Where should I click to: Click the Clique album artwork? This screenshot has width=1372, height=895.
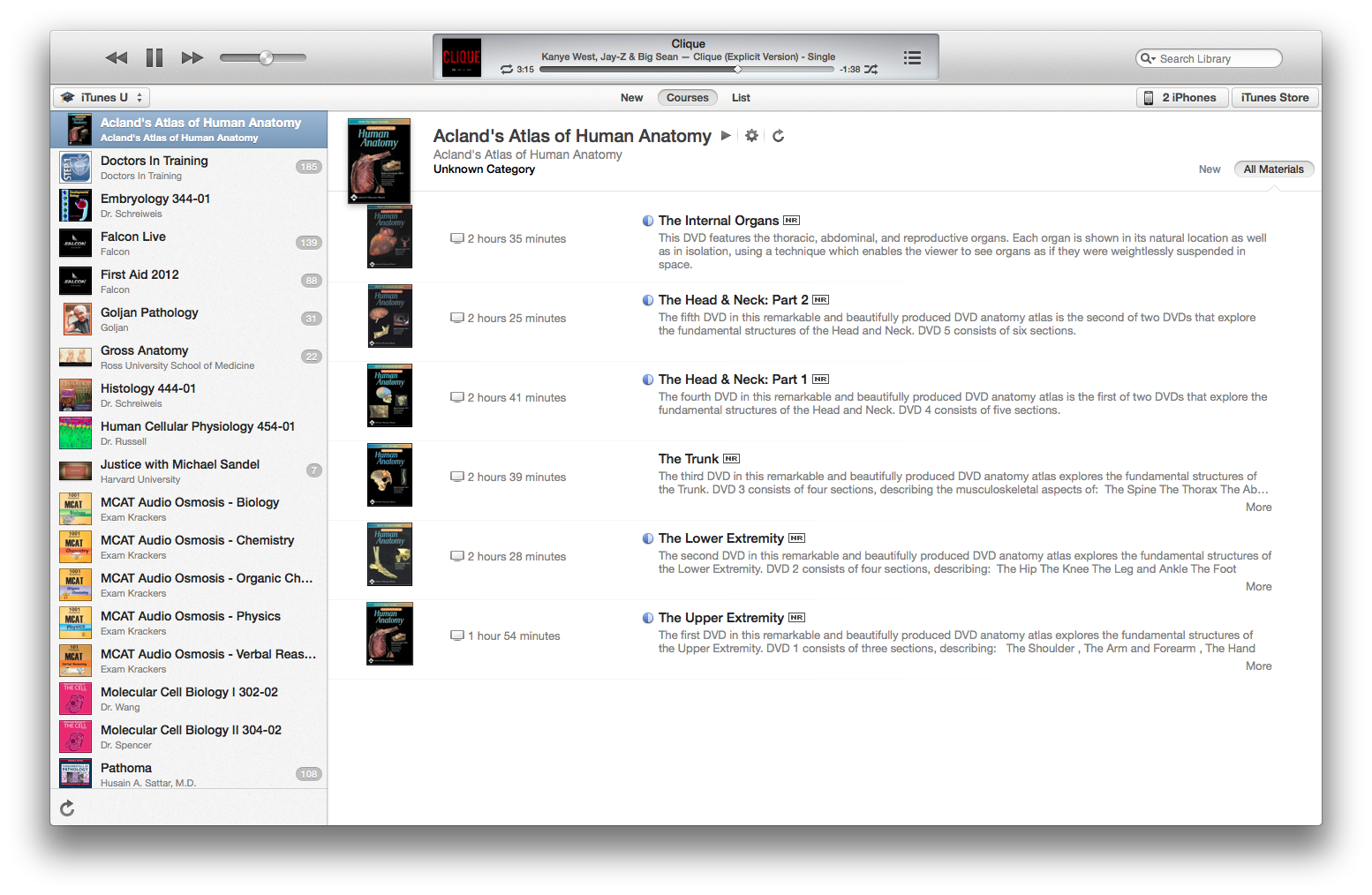click(461, 57)
